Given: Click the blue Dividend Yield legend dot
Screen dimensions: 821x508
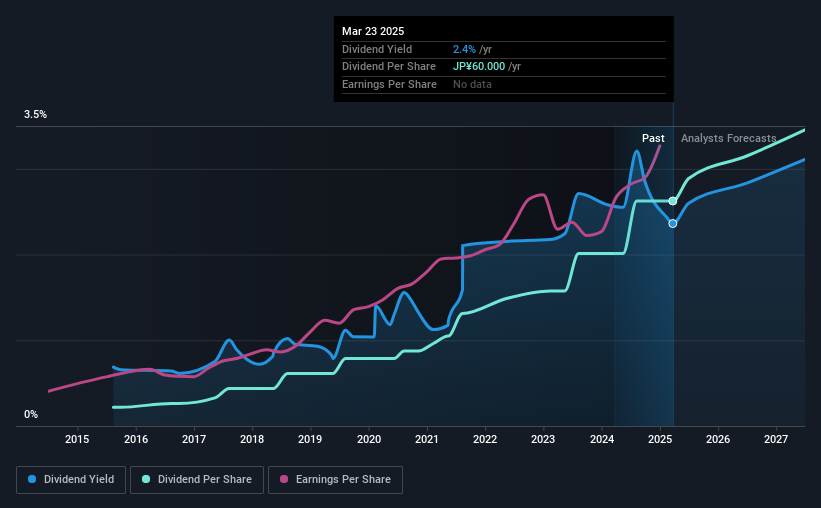Looking at the screenshot, I should (x=32, y=479).
